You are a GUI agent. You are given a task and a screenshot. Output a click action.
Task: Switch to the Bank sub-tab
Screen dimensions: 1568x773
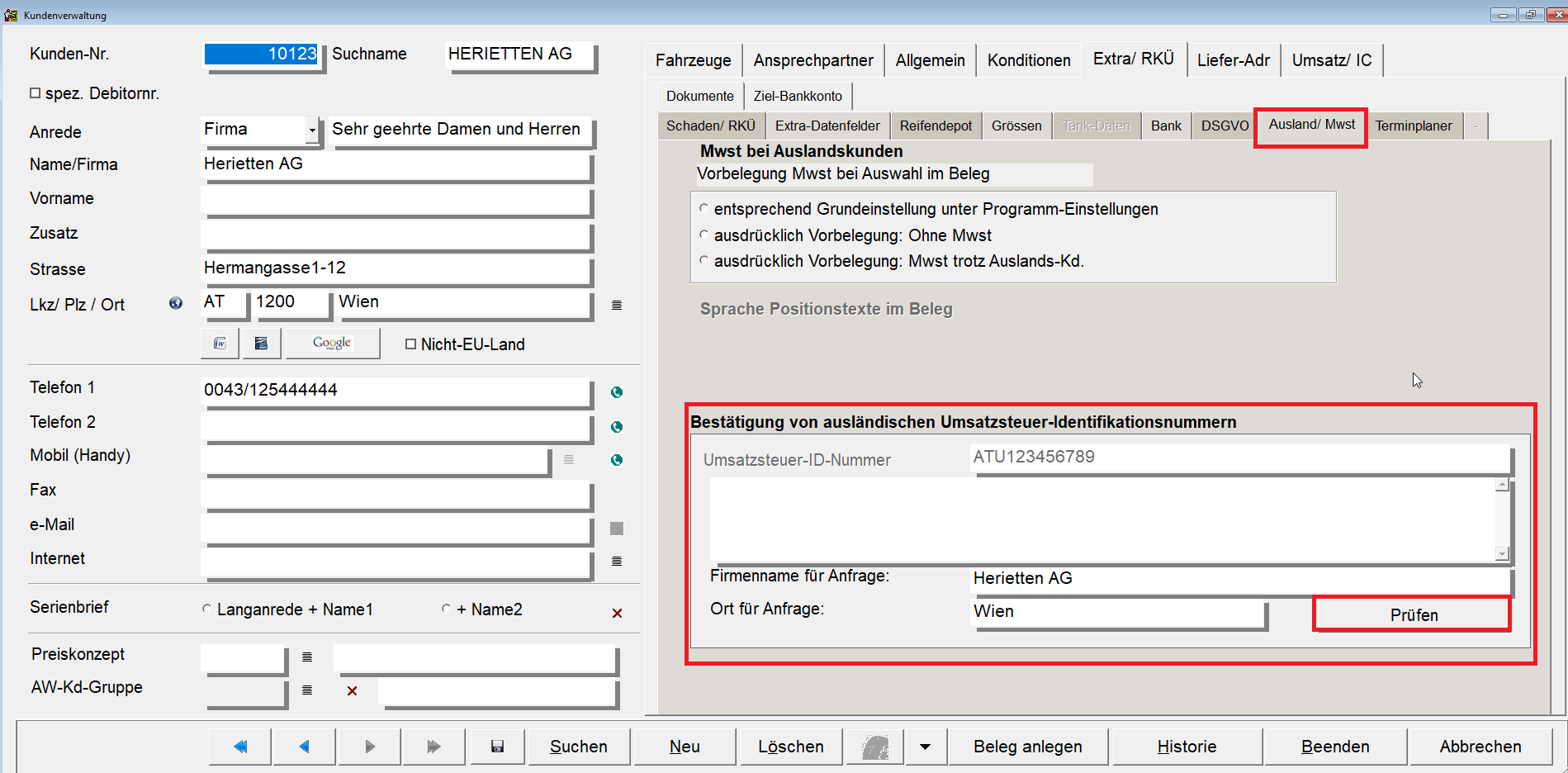coord(1166,126)
